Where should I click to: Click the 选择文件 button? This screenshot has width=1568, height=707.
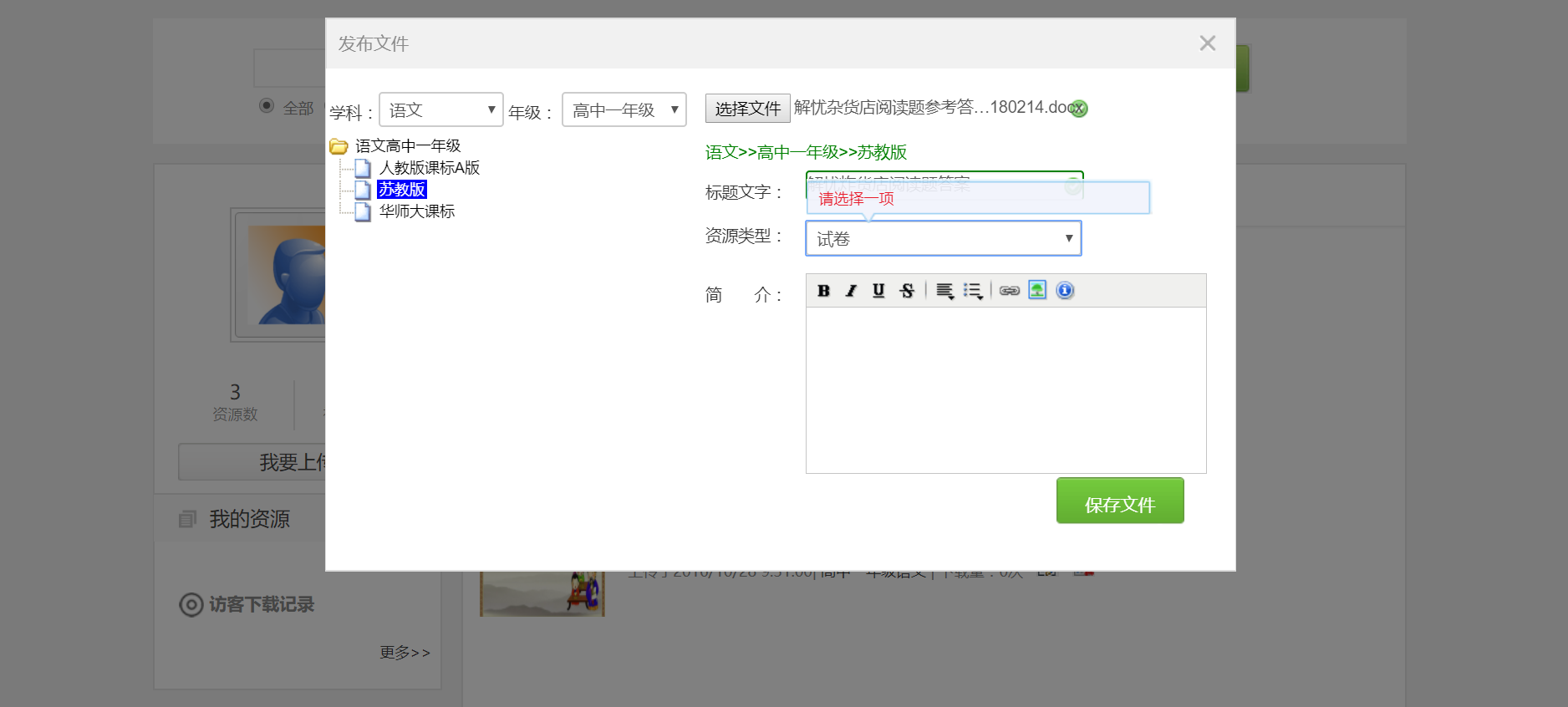(747, 109)
